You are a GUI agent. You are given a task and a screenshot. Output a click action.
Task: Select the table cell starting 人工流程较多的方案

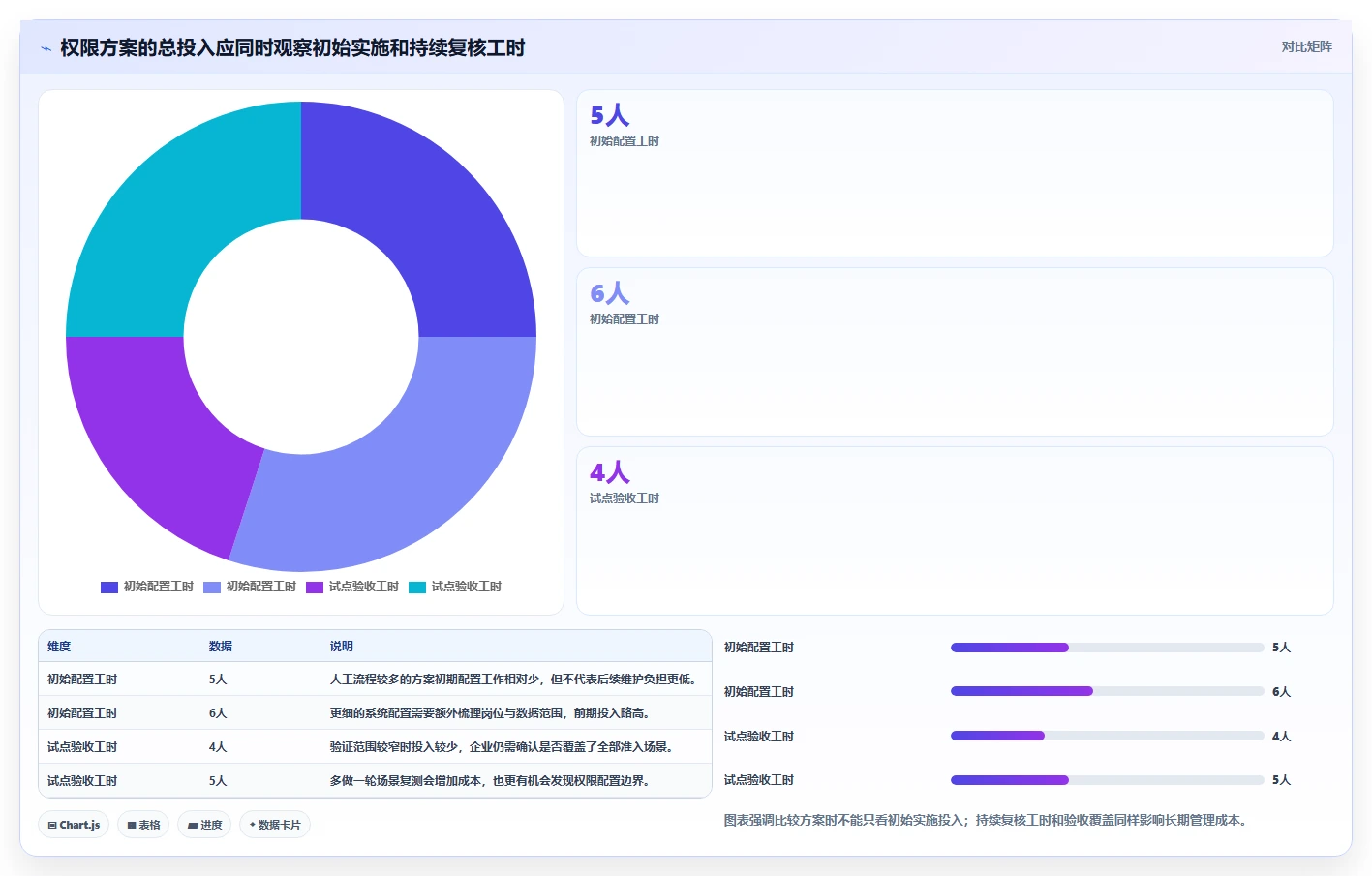click(515, 680)
